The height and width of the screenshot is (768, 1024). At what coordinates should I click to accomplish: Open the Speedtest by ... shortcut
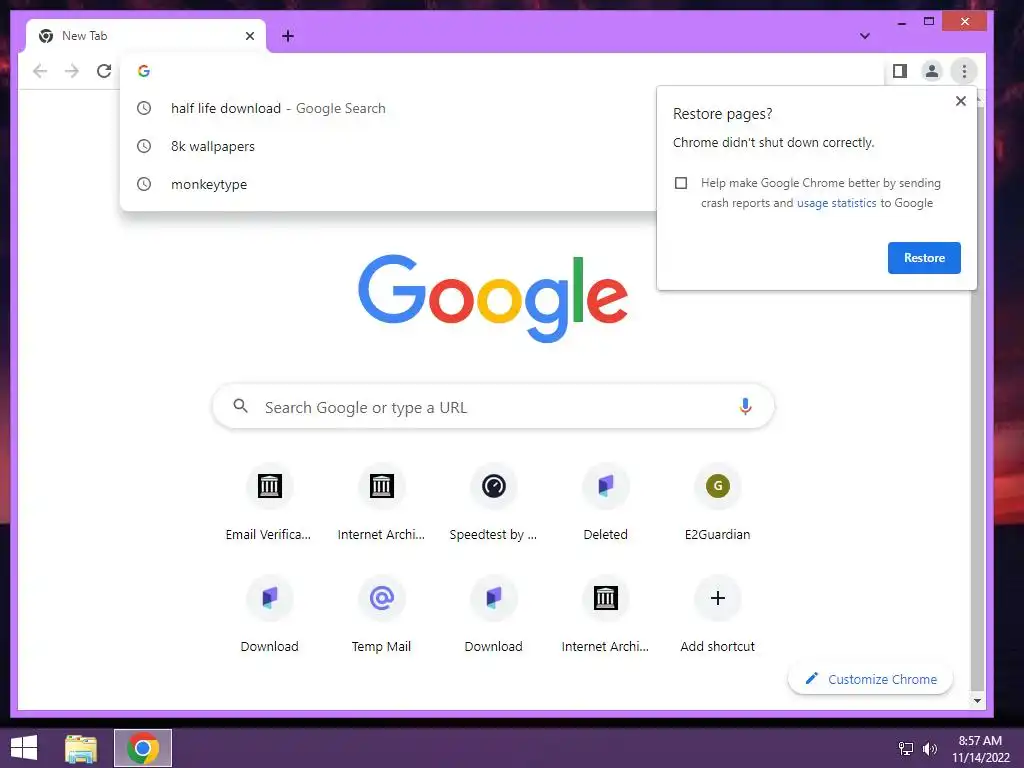[494, 503]
